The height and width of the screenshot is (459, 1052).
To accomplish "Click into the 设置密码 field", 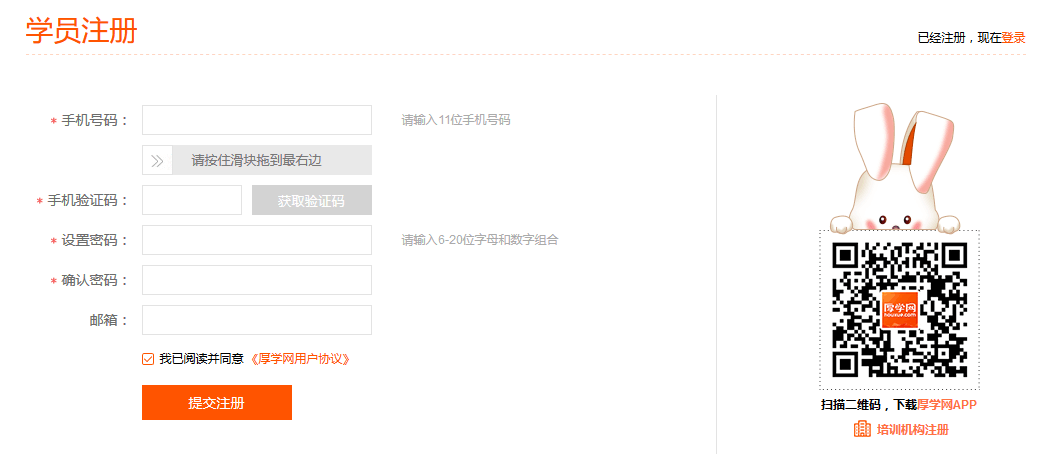I will coord(257,240).
